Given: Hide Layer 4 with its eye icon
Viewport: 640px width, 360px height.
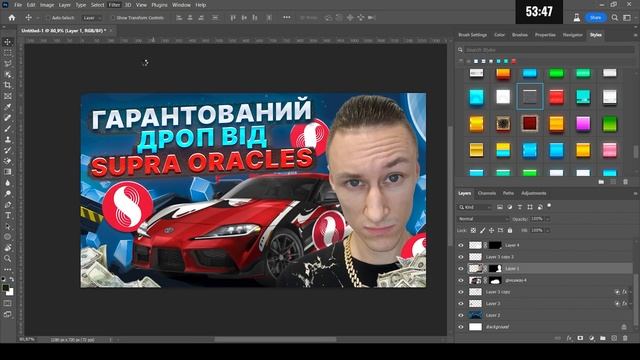Looking at the screenshot, I should pyautogui.click(x=461, y=245).
